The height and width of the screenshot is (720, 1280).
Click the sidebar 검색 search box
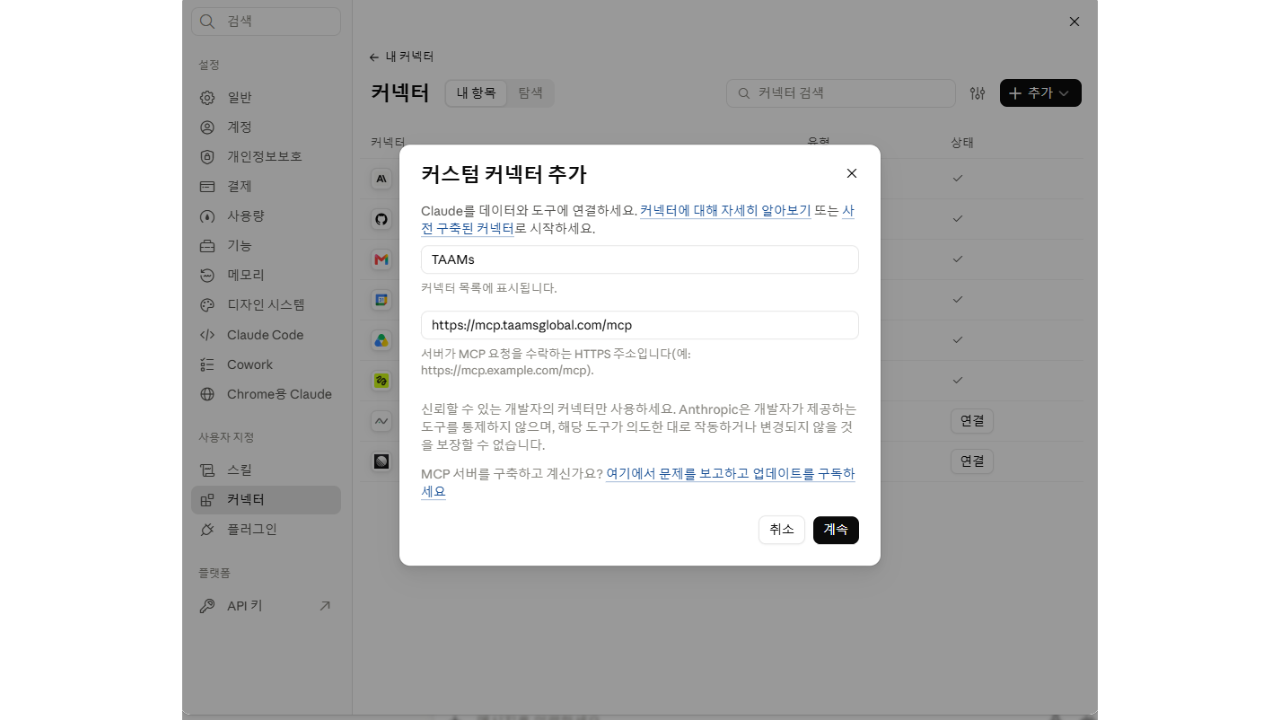coord(266,21)
